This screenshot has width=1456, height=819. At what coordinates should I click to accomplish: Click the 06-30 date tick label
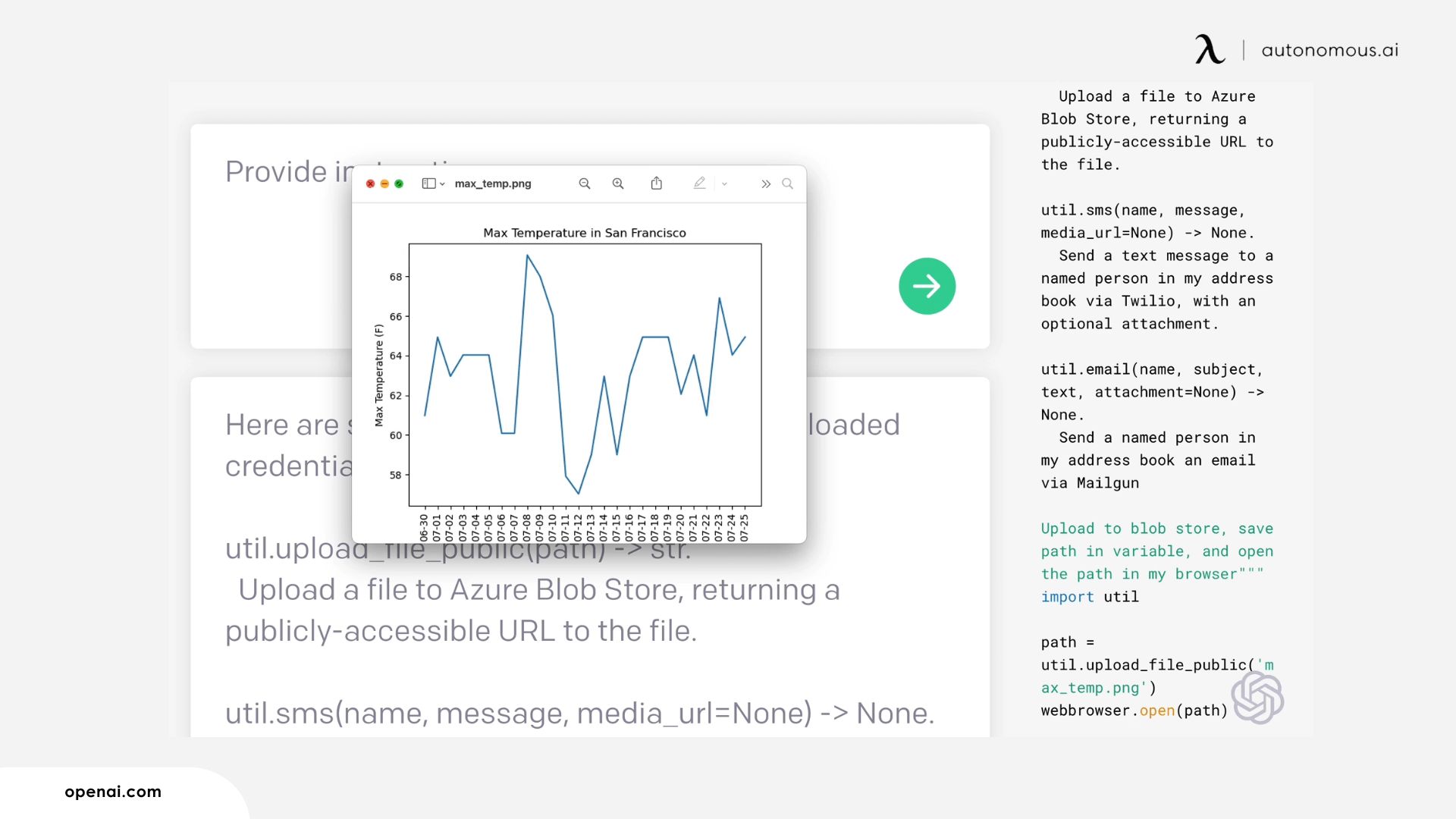coord(424,527)
